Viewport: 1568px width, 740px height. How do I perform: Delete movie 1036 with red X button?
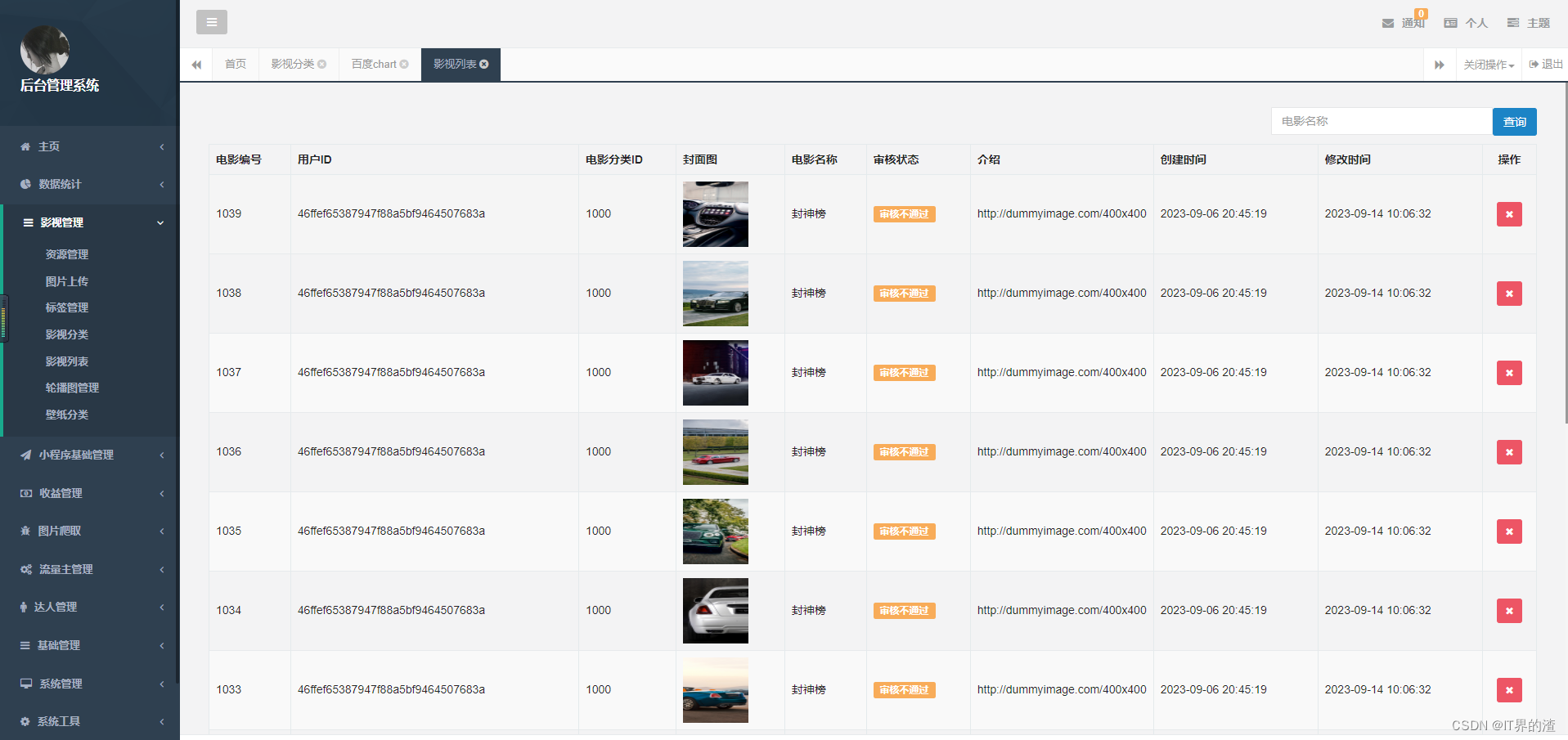[x=1509, y=452]
